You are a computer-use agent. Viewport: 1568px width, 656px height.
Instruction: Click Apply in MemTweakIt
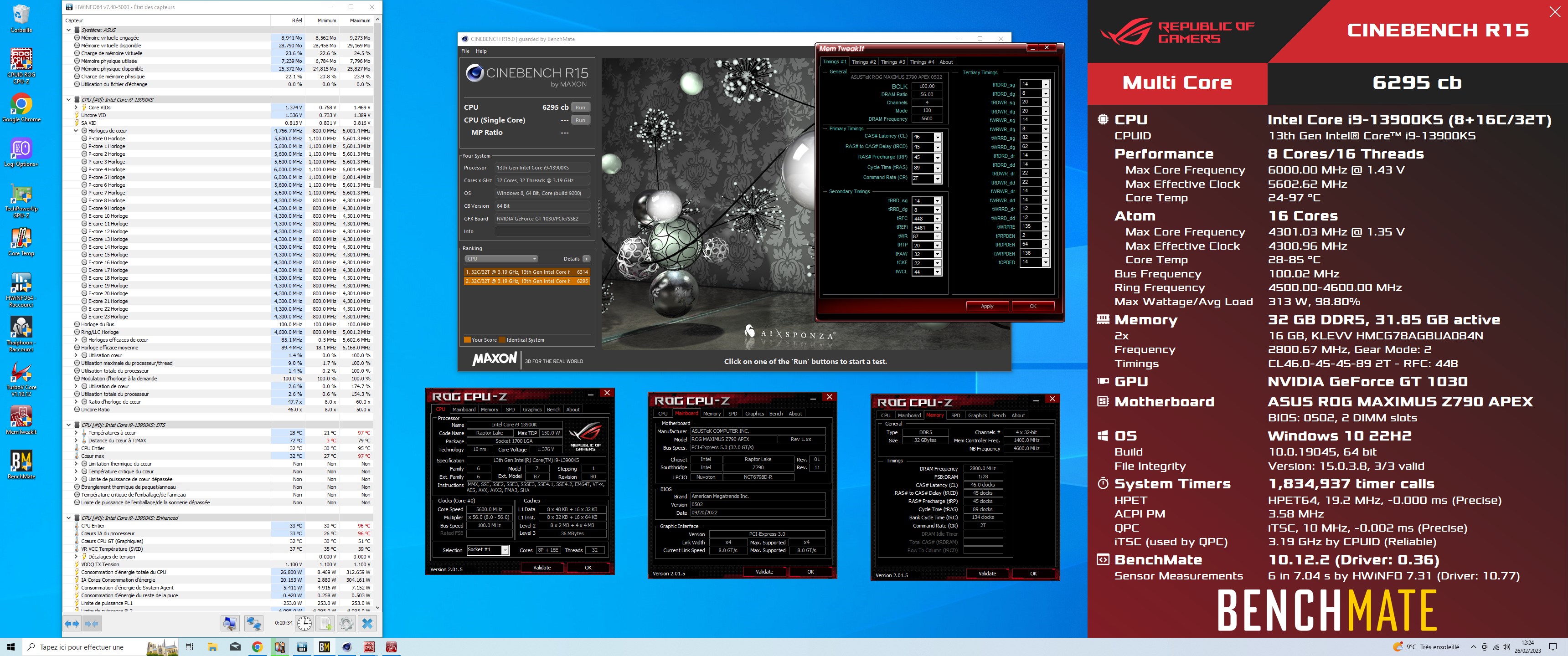(987, 306)
